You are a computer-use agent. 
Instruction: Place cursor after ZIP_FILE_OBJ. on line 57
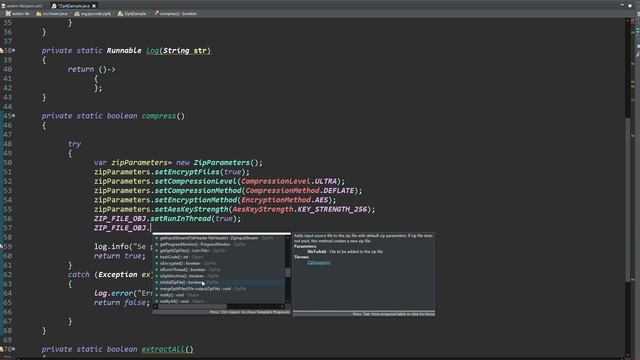[151, 228]
